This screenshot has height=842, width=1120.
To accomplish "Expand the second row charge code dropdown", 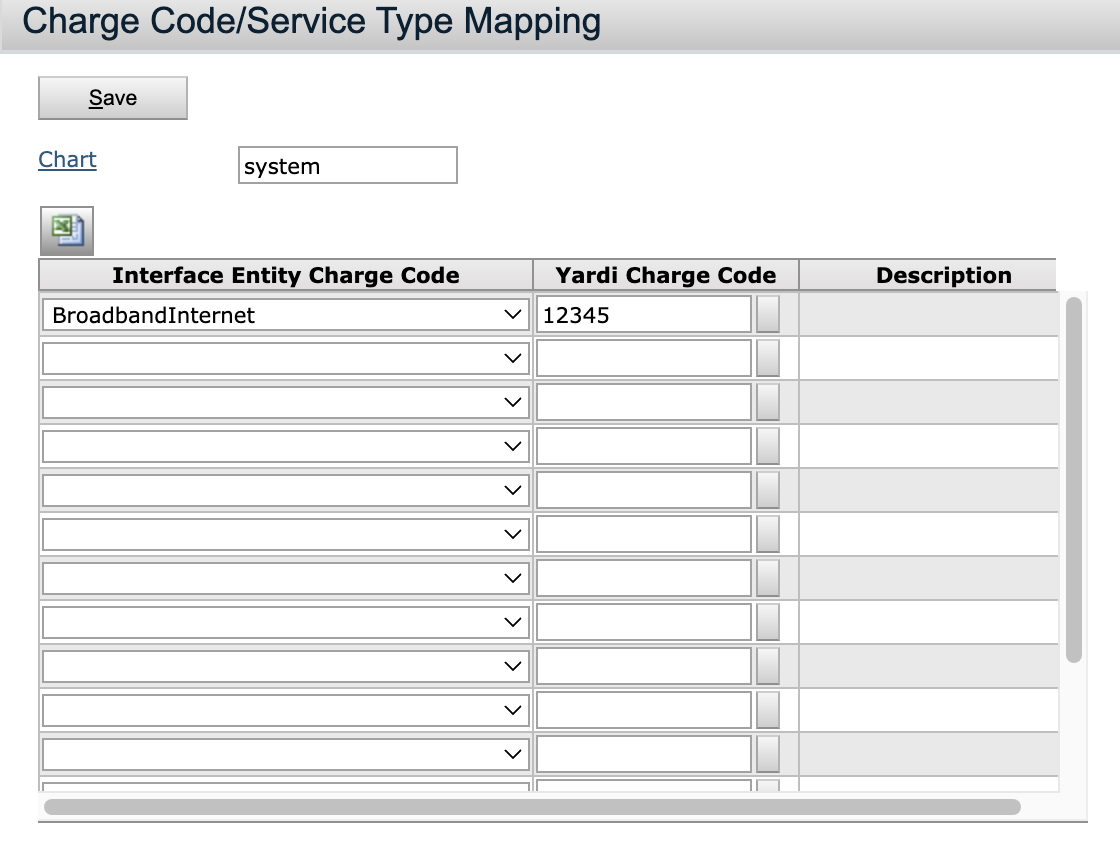I will click(285, 358).
